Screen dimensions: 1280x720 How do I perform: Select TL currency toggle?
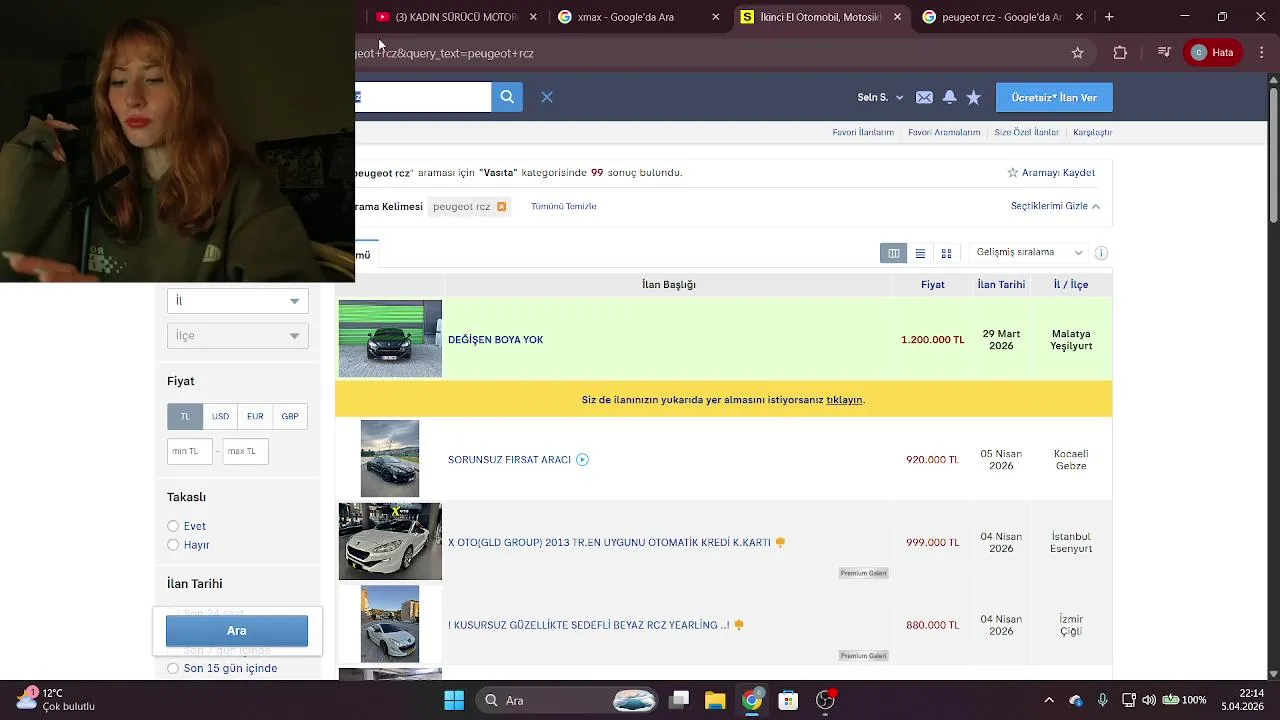pyautogui.click(x=185, y=416)
